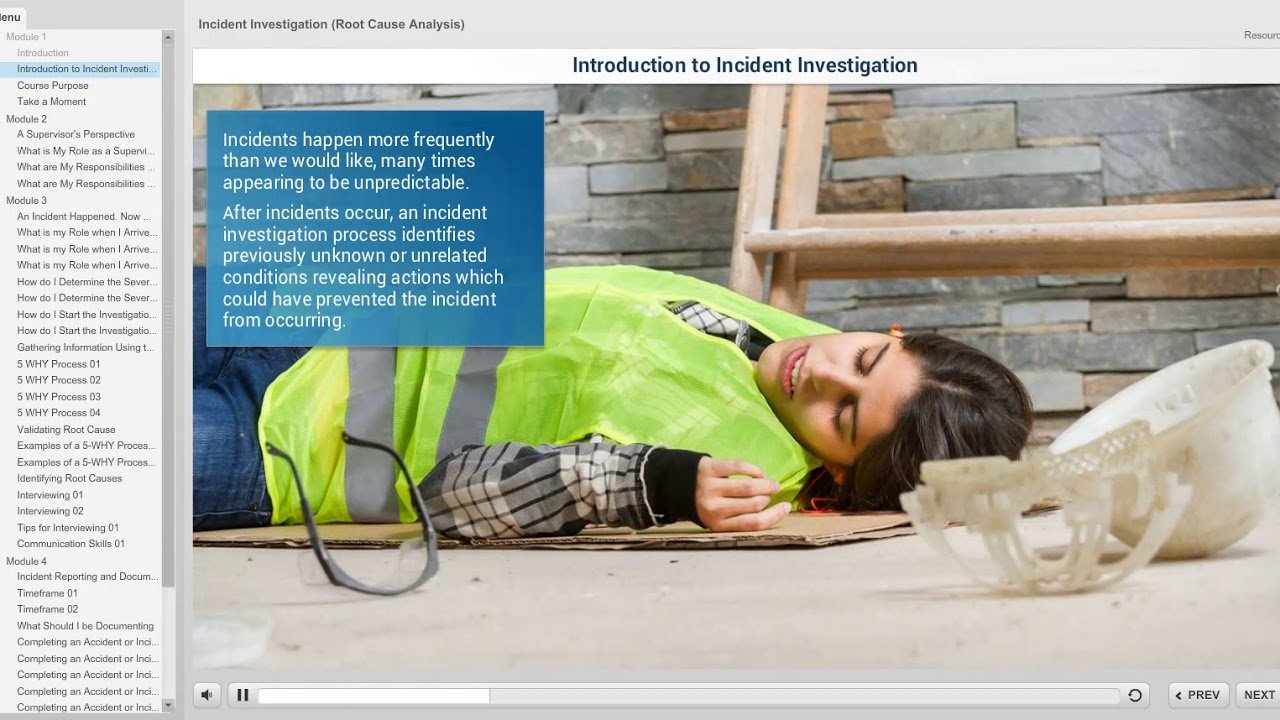Select the 5 WHY Process 01 slide
Image resolution: width=1280 pixels, height=720 pixels.
58,364
